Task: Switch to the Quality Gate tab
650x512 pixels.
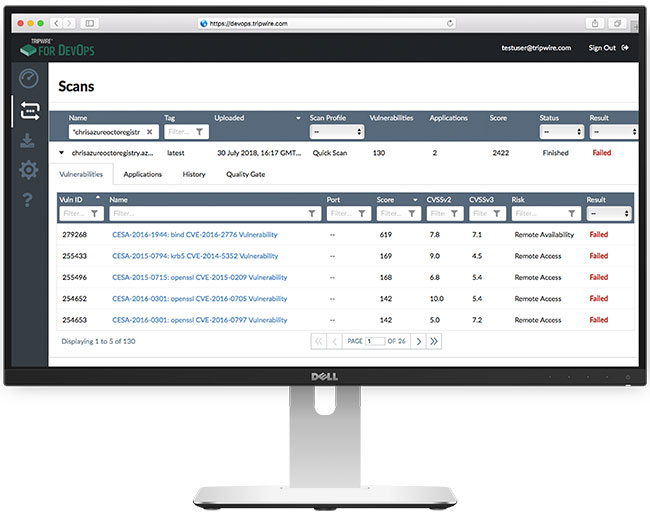Action: pos(245,174)
